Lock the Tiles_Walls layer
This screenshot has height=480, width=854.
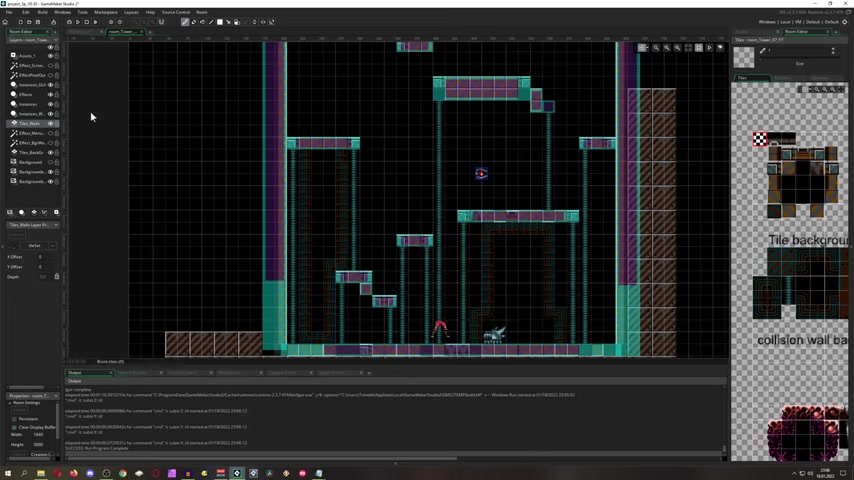[57, 124]
